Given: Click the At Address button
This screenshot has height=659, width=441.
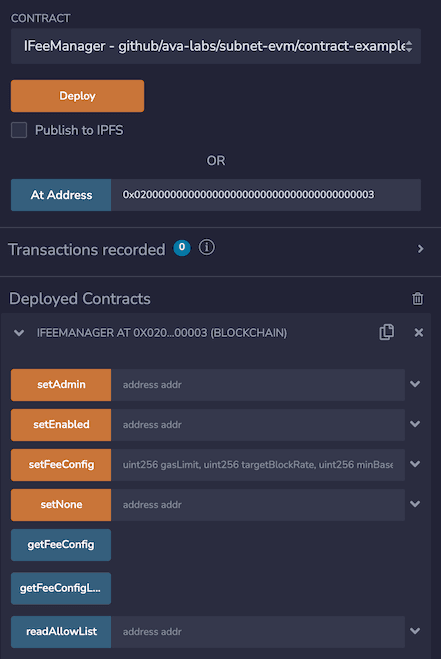Looking at the screenshot, I should 61,195.
